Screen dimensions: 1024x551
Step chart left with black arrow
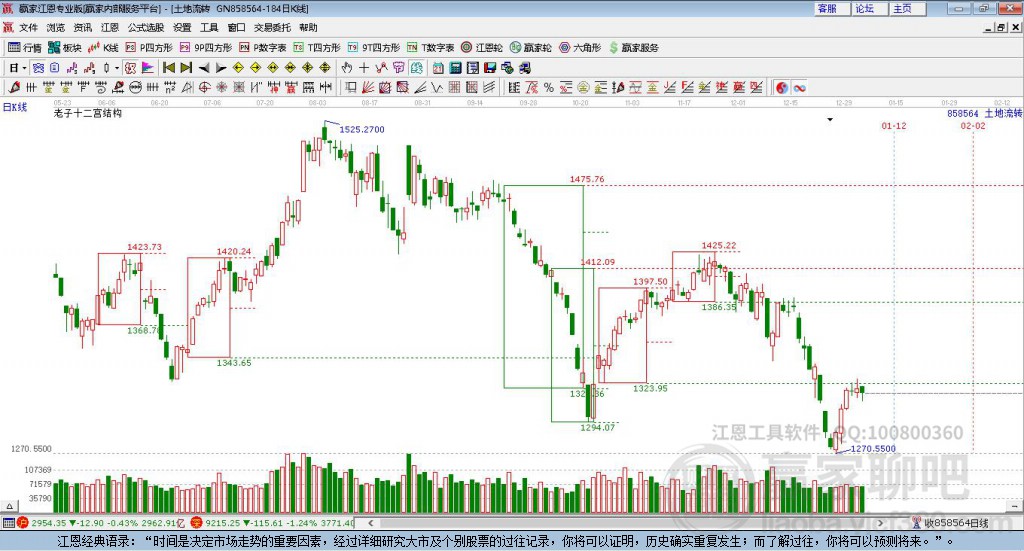(204, 68)
